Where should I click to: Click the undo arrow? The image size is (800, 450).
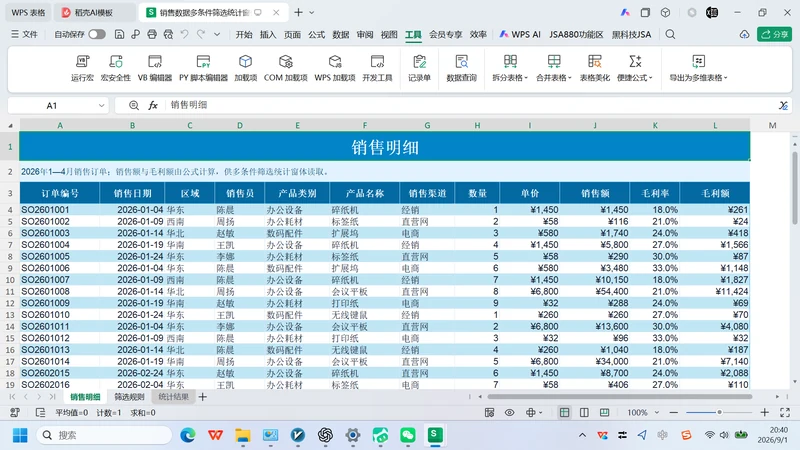[185, 34]
